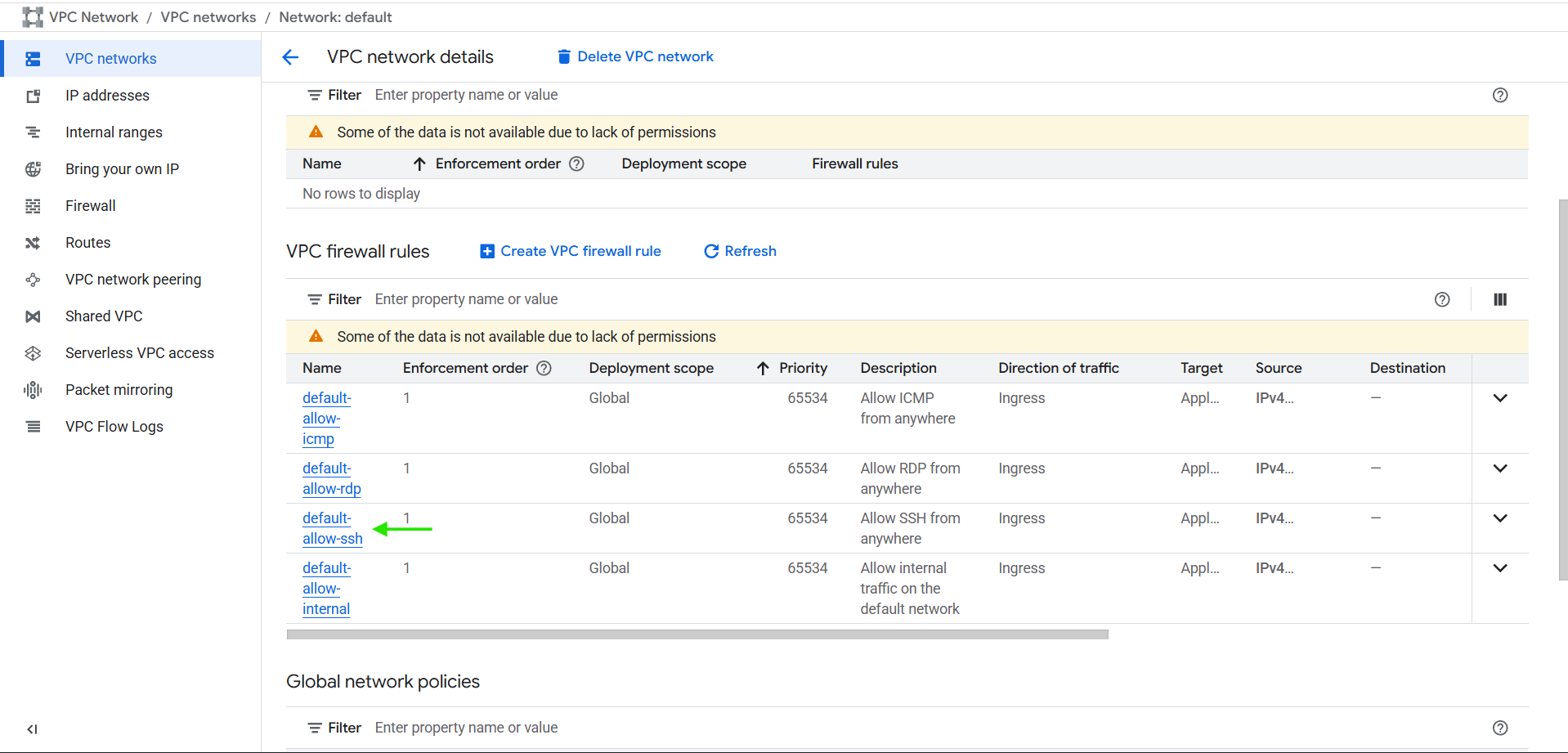Click the horizontal scrollbar under firewall table
Image resolution: width=1568 pixels, height=753 pixels.
point(697,634)
